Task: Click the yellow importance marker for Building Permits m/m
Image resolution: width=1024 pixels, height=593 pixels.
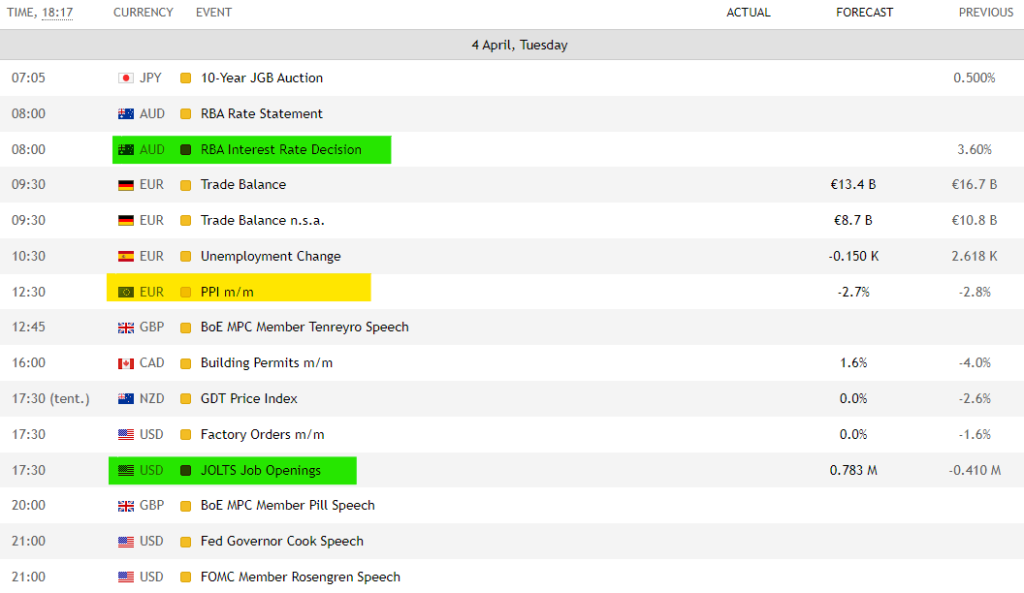Action: (x=185, y=363)
